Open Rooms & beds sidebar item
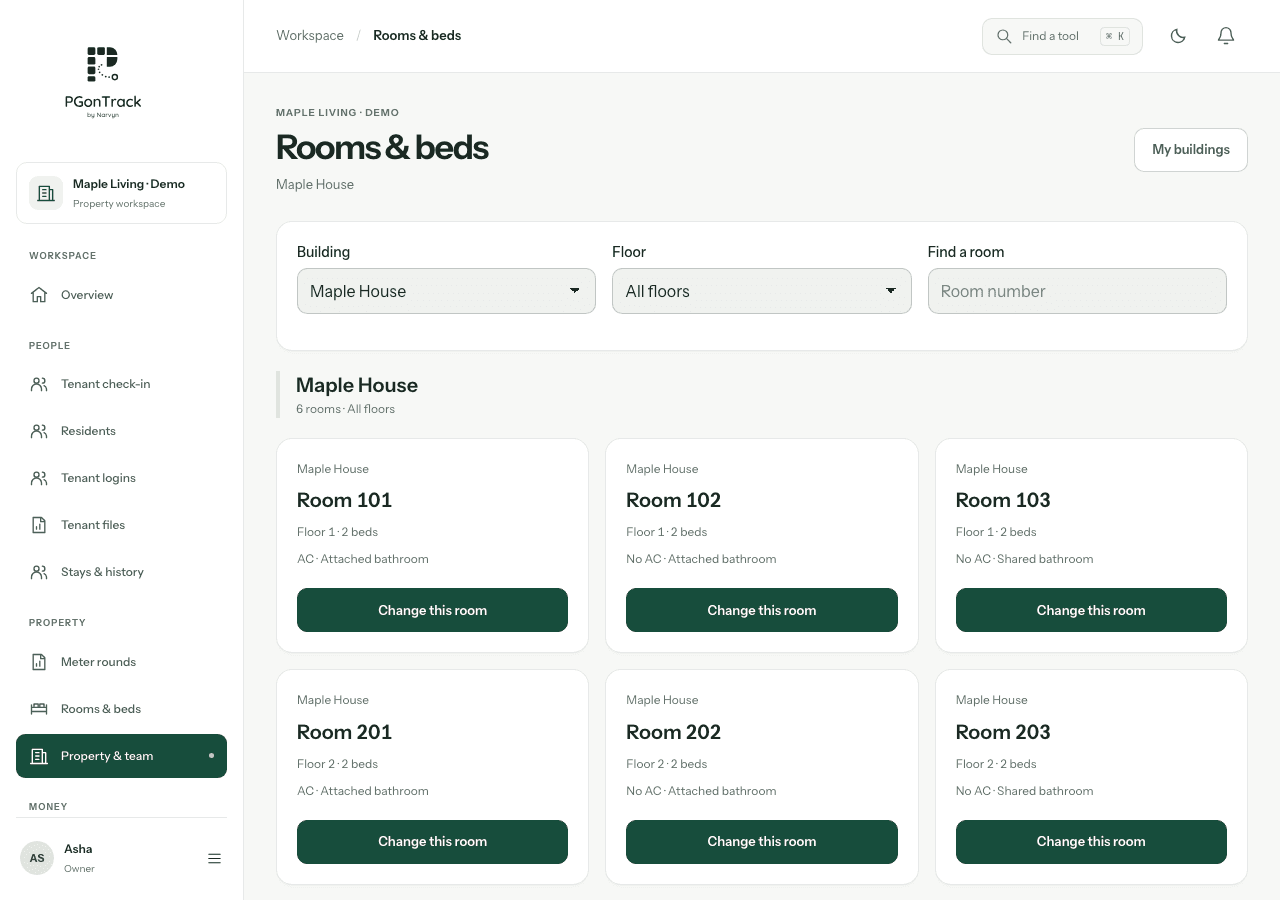Screen dimensions: 1280x900 (121, 709)
